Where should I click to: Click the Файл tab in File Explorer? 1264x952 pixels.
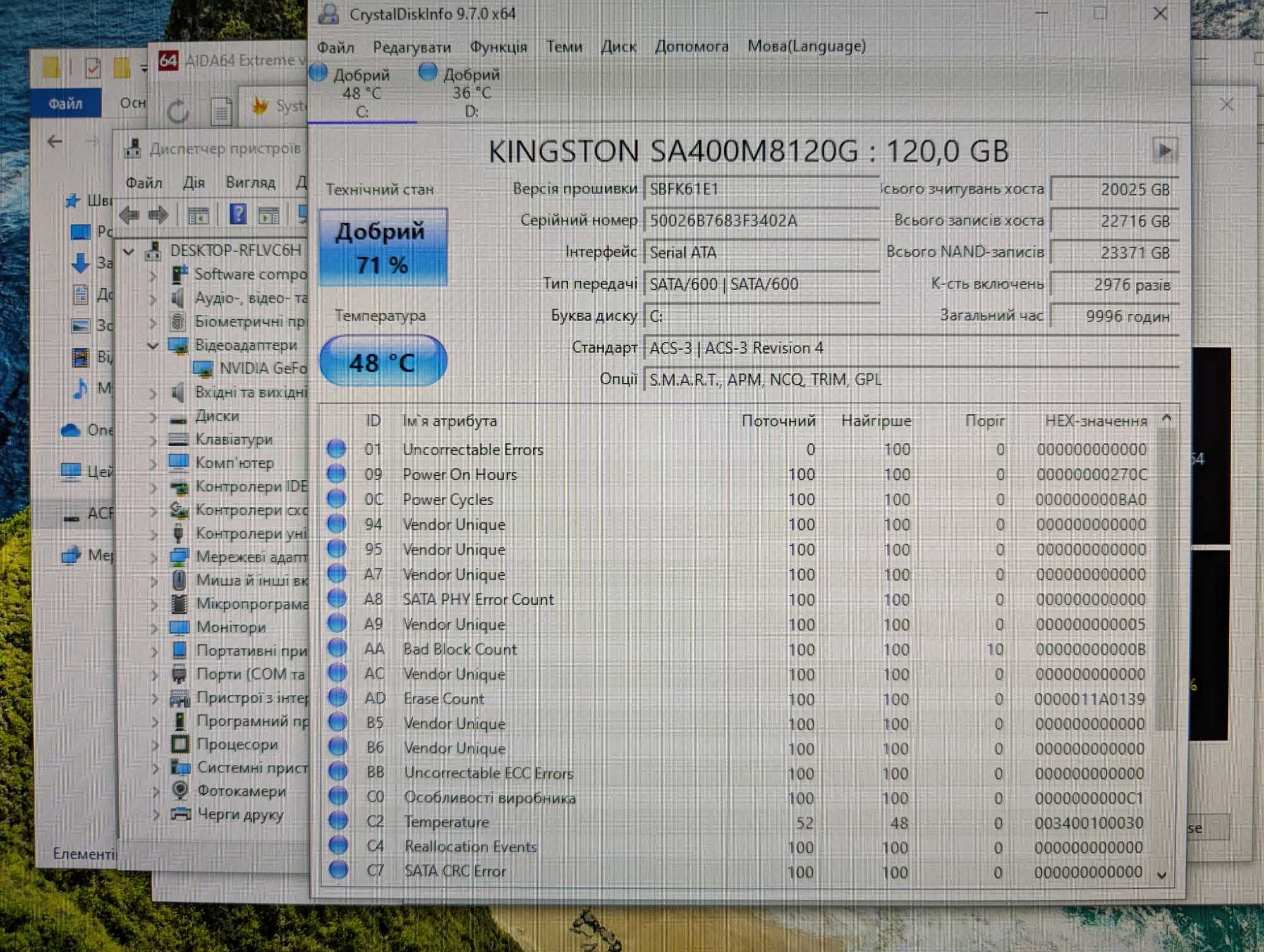pos(66,104)
